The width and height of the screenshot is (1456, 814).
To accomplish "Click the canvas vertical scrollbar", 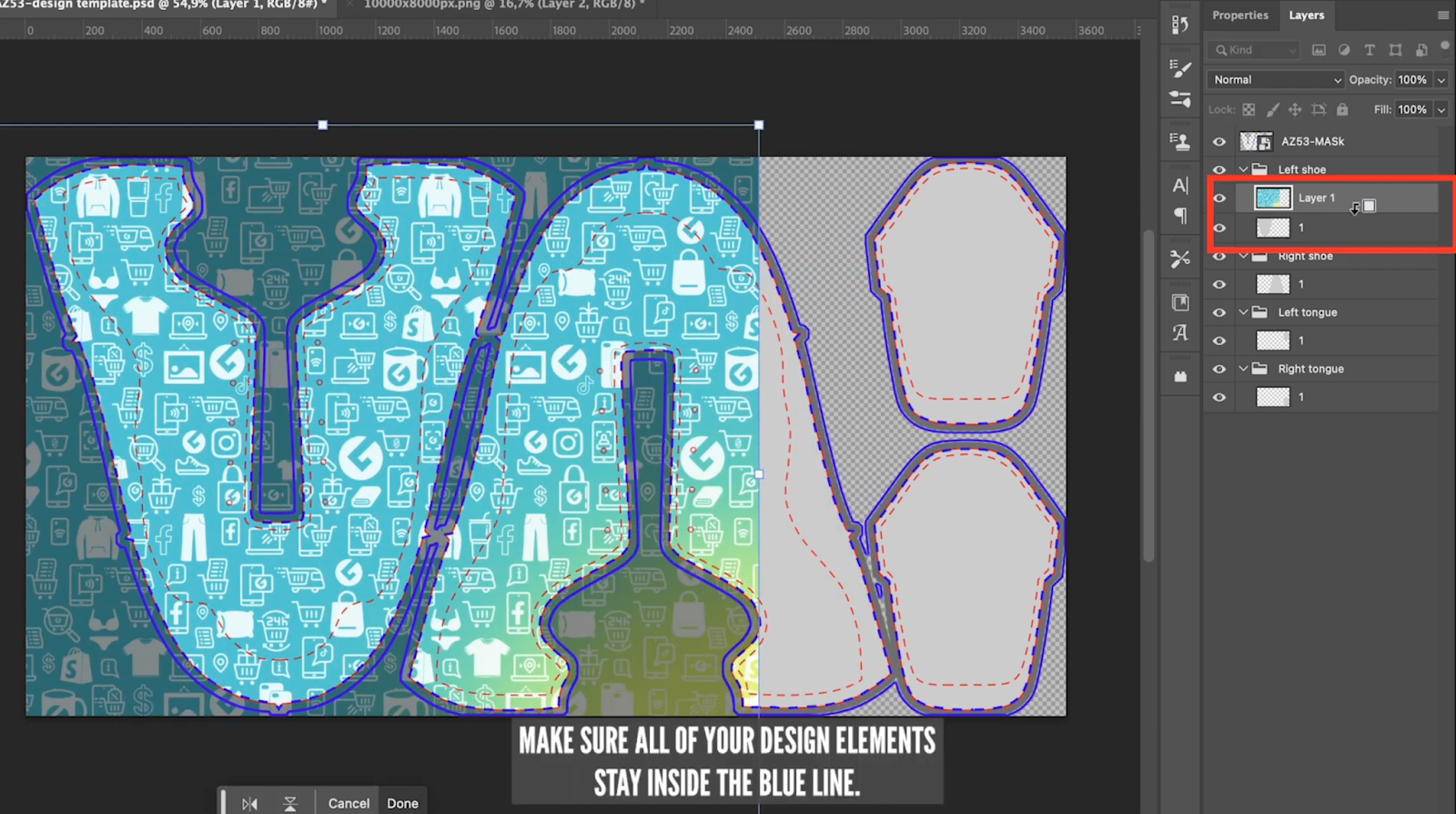I will (x=1148, y=396).
